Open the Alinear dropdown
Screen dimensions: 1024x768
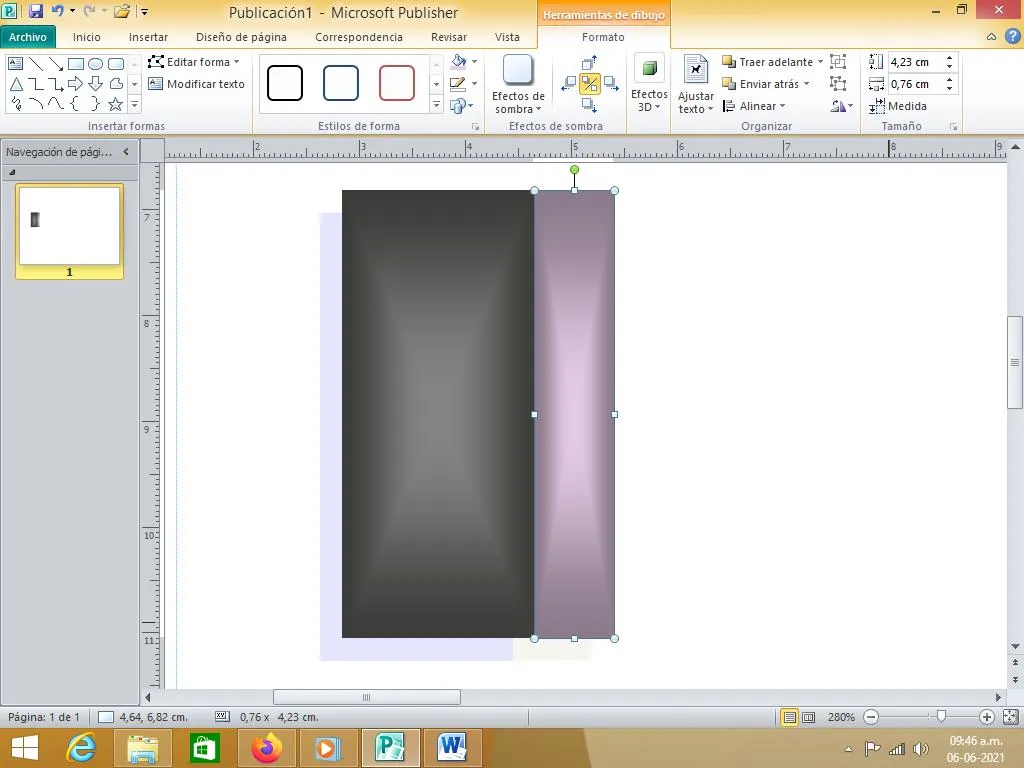point(754,106)
